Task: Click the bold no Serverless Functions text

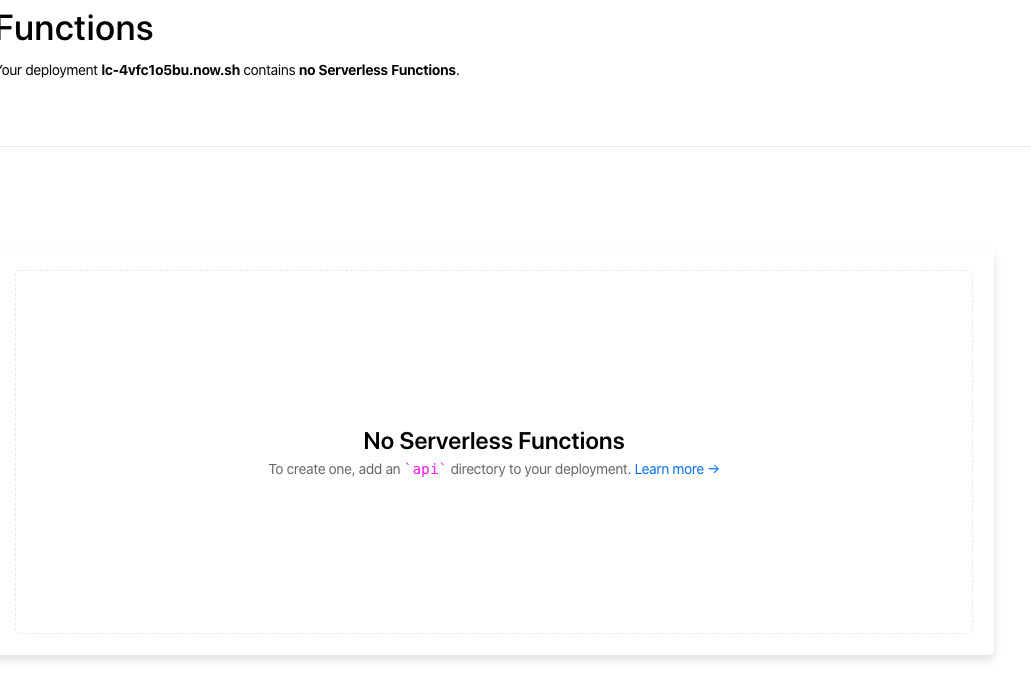Action: coord(376,70)
